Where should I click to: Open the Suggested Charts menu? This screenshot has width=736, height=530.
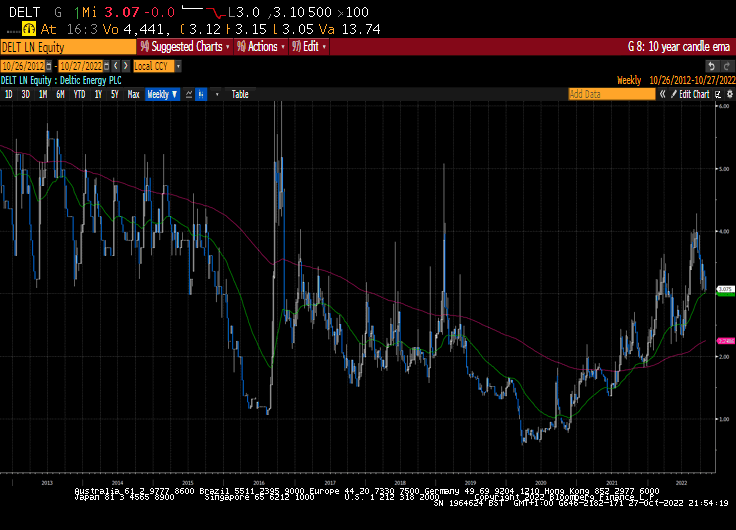[x=187, y=47]
